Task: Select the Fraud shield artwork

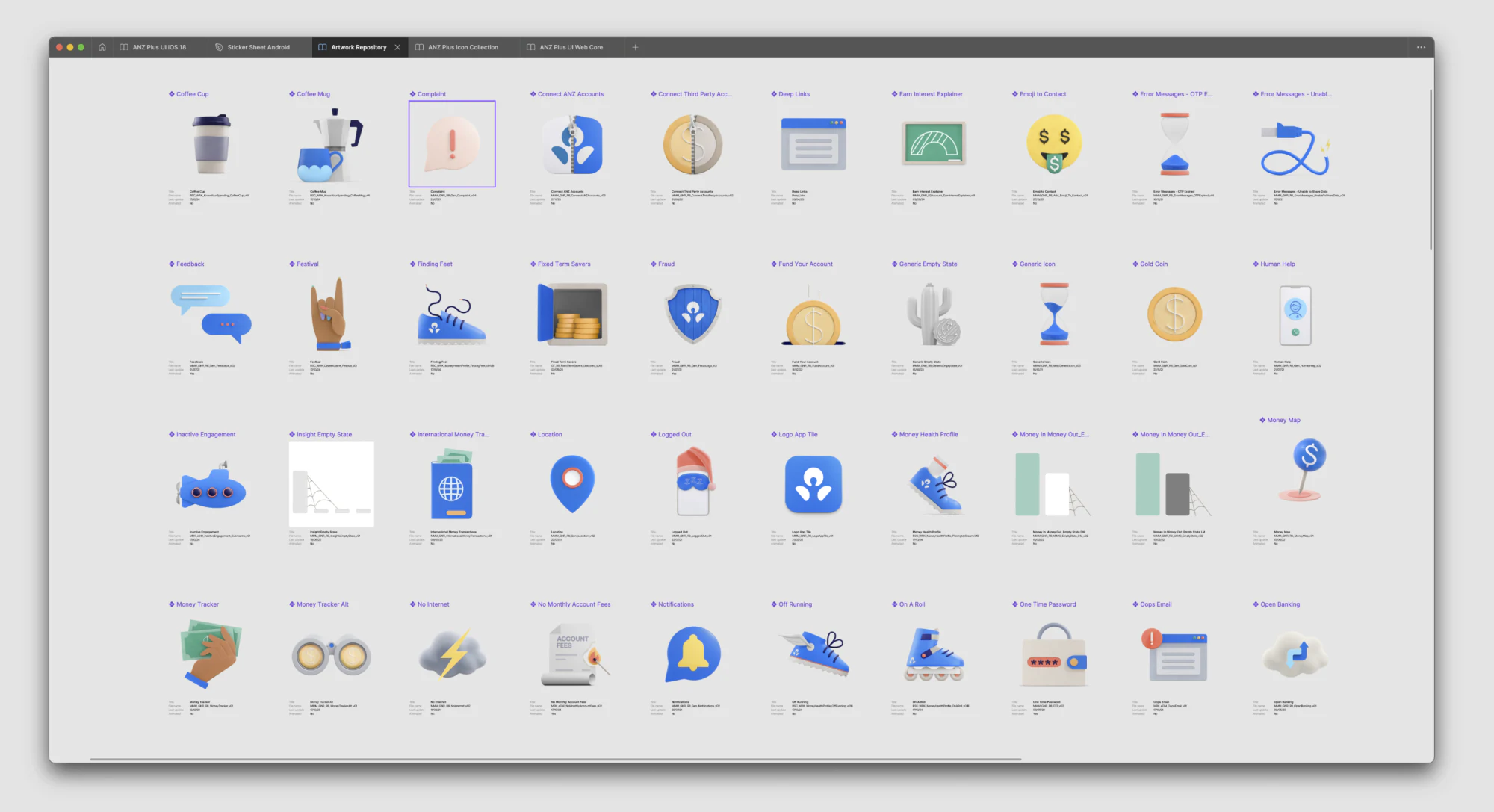Action: pyautogui.click(x=693, y=314)
